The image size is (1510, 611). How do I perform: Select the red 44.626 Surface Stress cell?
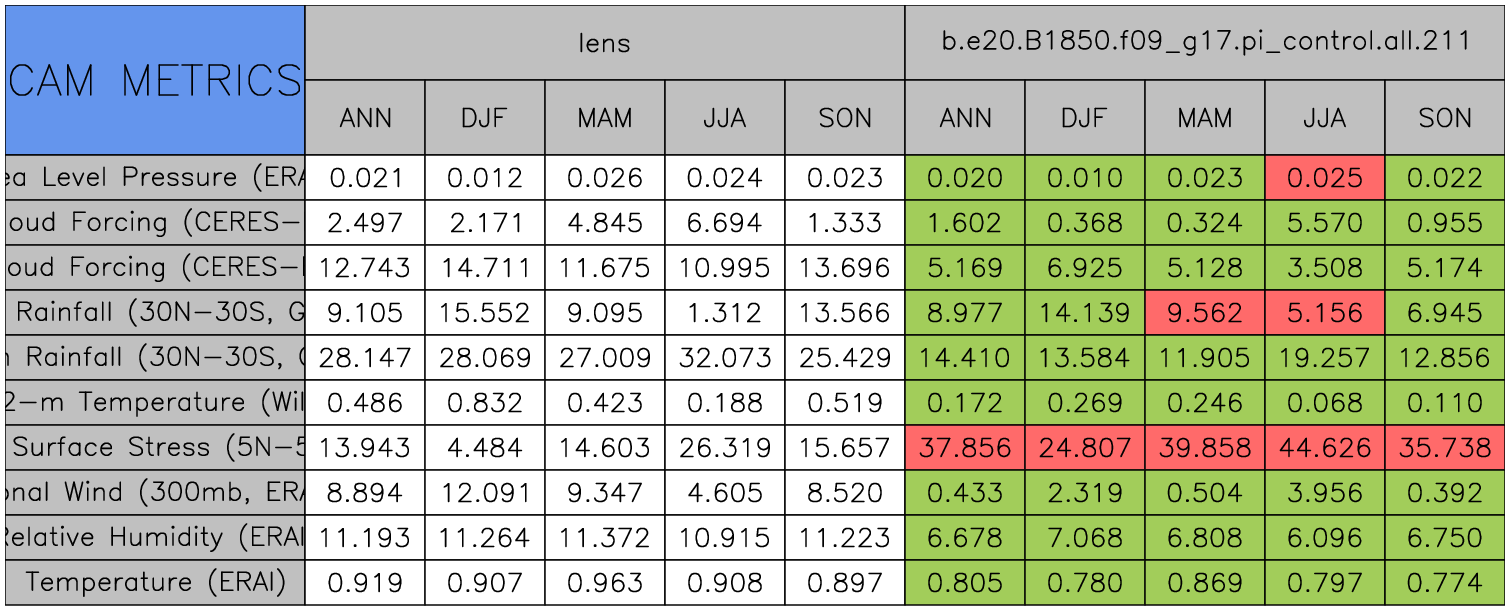click(x=1325, y=447)
